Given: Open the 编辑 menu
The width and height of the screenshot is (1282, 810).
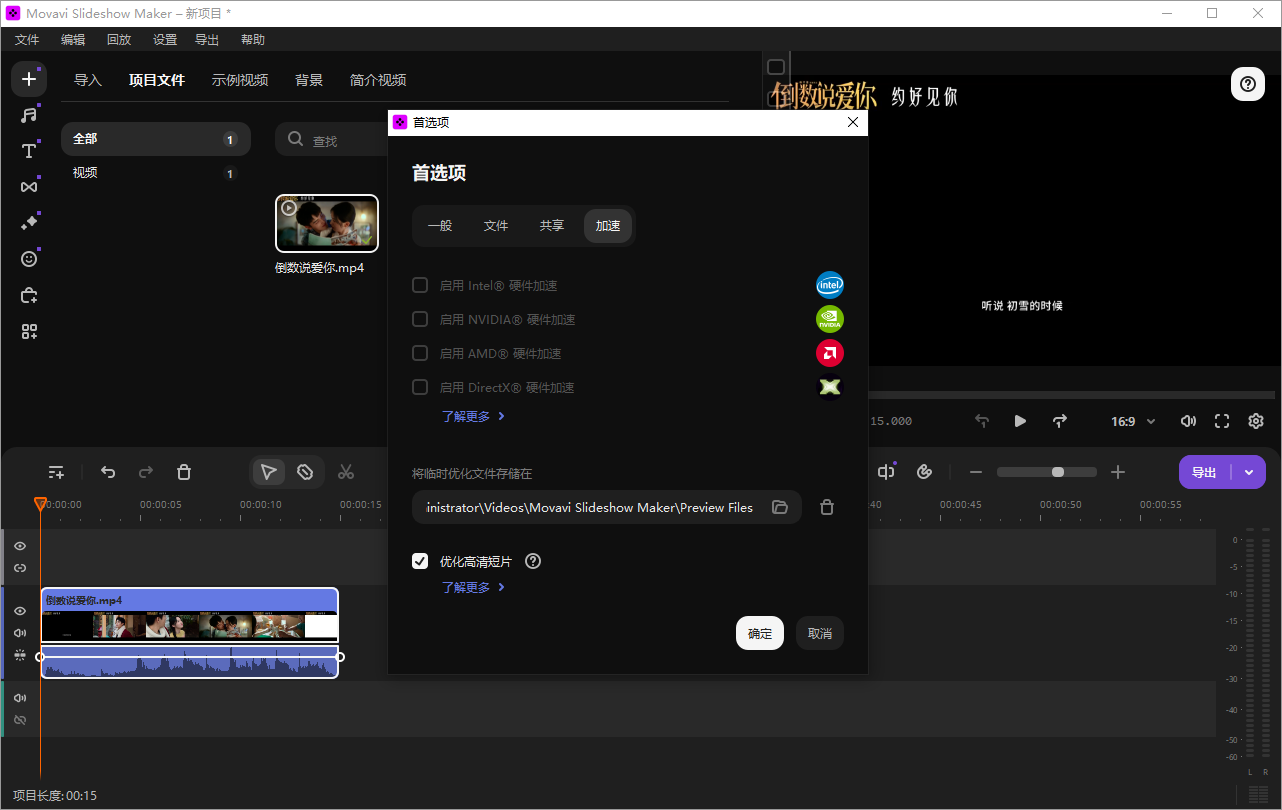Looking at the screenshot, I should pos(73,40).
